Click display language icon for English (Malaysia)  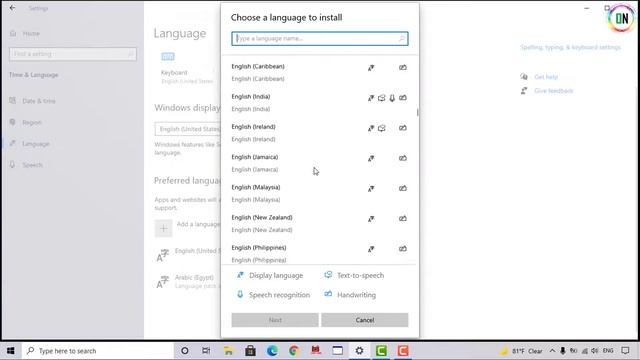click(371, 189)
